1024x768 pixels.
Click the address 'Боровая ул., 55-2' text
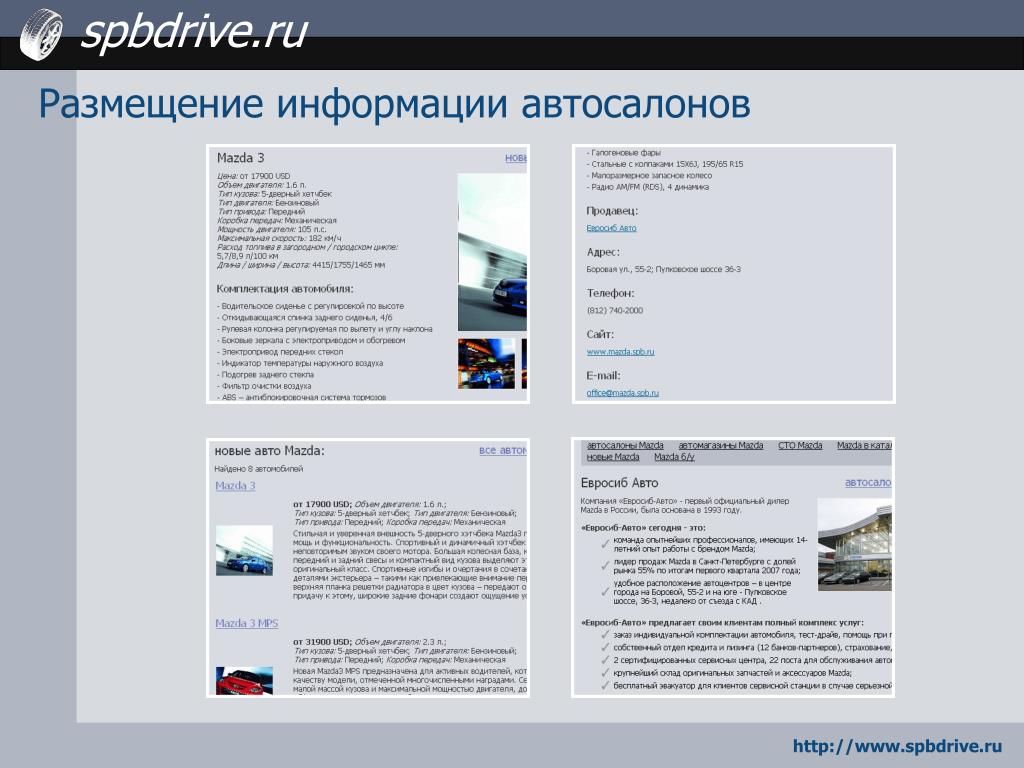pyautogui.click(x=618, y=269)
